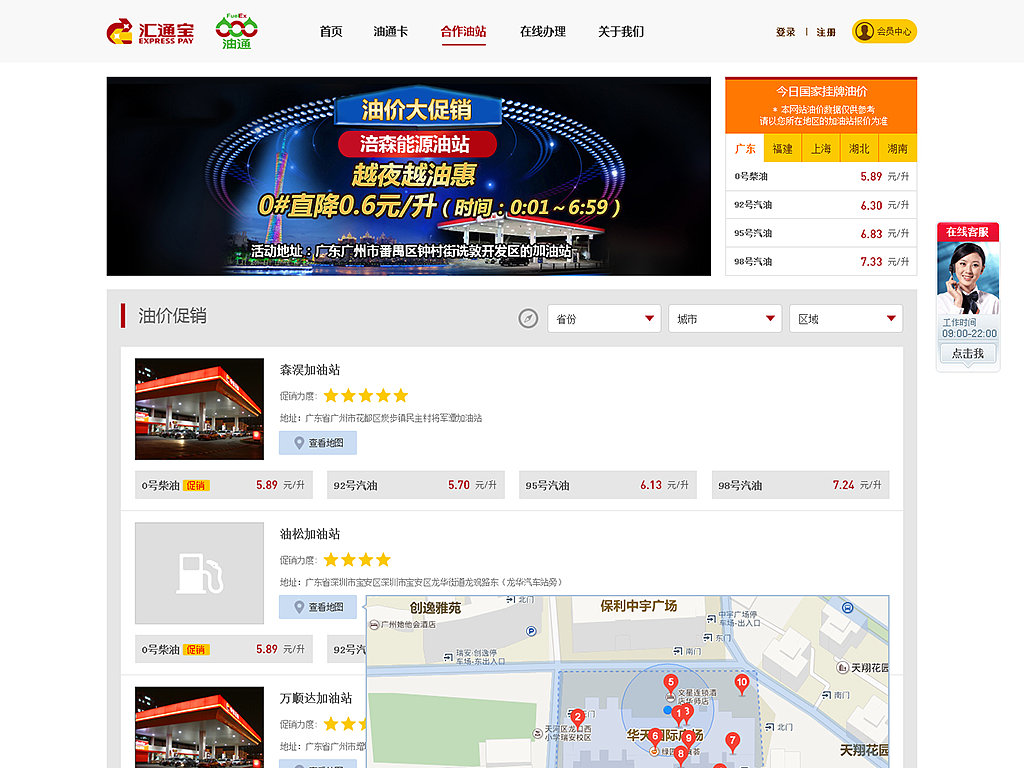Select the 合作油站 menu item

(x=463, y=31)
